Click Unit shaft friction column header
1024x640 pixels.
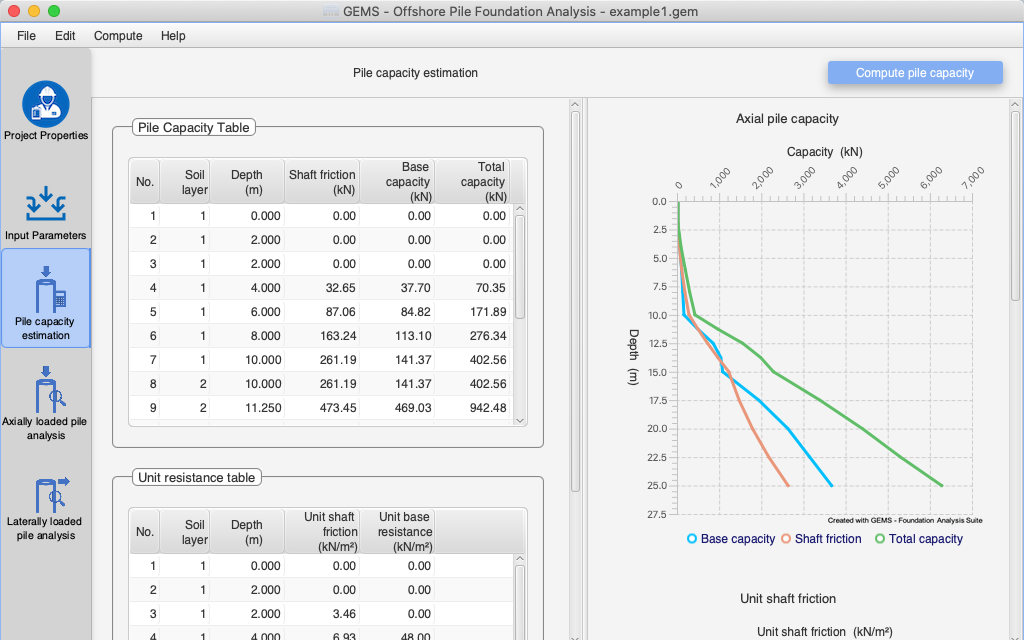(322, 532)
